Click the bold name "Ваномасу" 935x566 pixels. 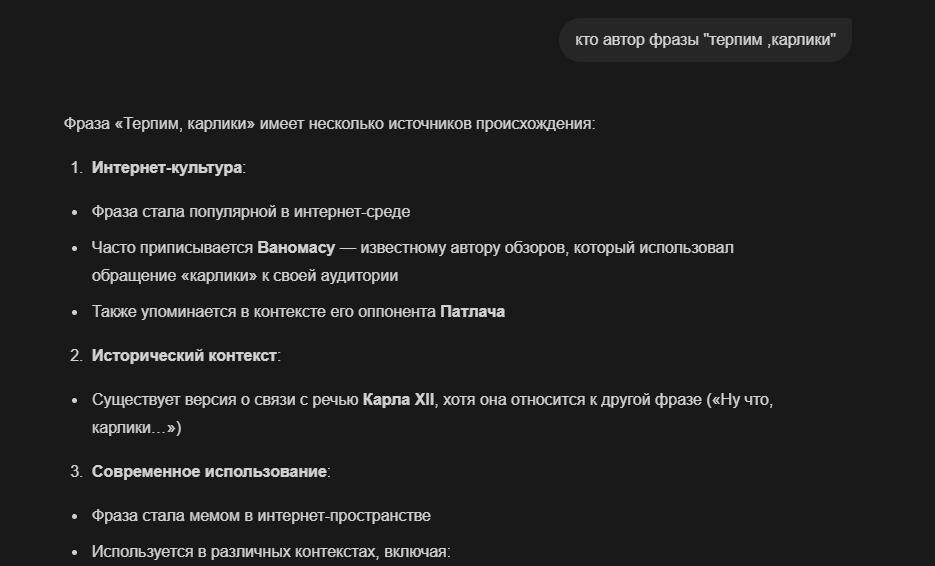point(296,247)
